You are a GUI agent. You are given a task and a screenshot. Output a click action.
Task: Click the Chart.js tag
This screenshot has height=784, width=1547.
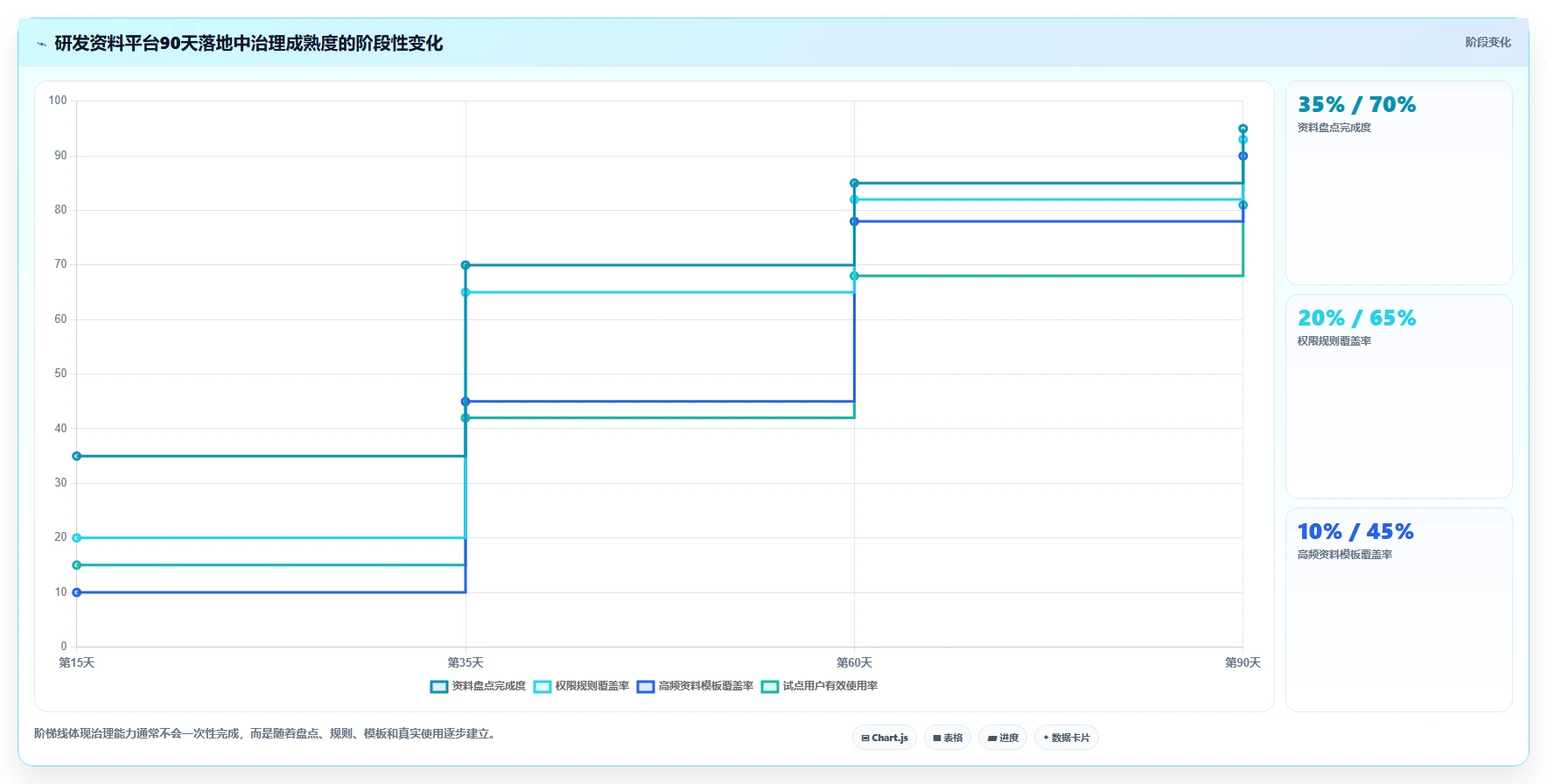885,738
